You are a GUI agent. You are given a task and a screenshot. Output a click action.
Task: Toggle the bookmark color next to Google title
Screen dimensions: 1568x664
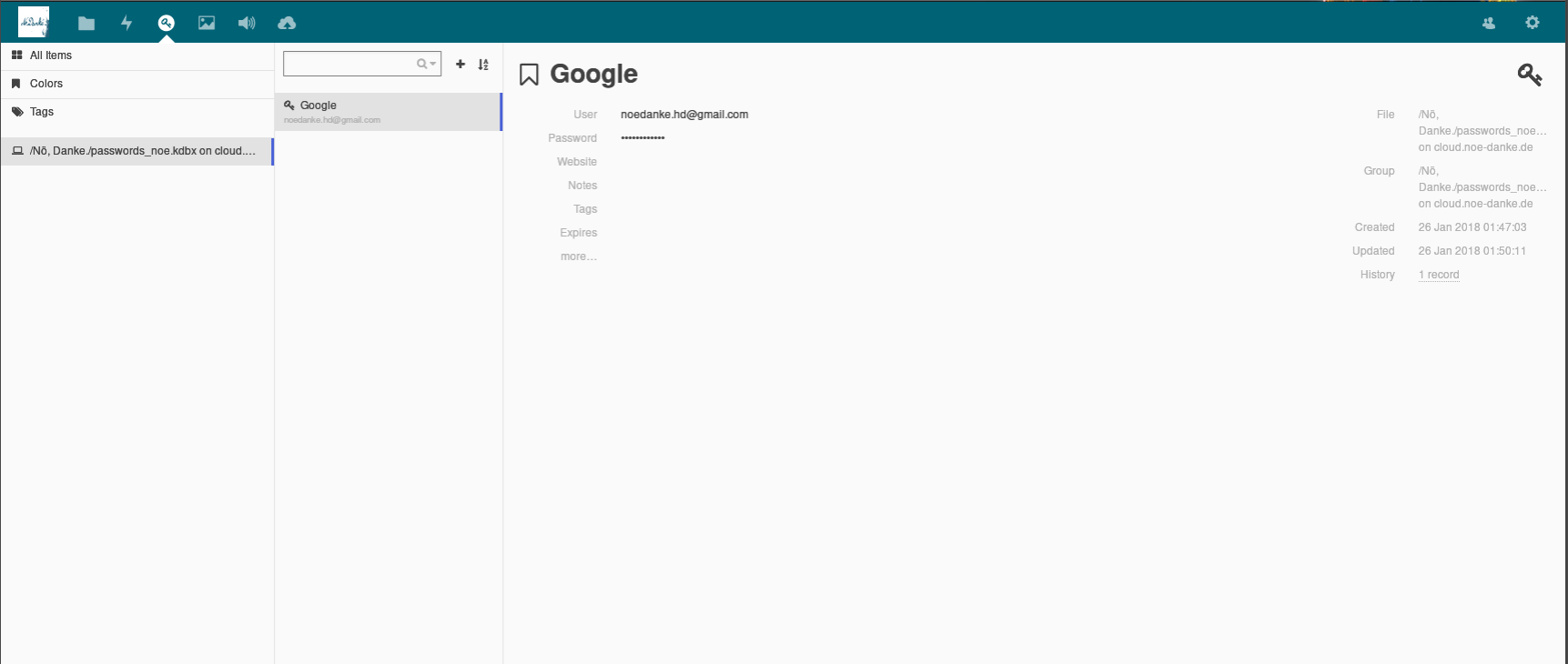tap(529, 75)
